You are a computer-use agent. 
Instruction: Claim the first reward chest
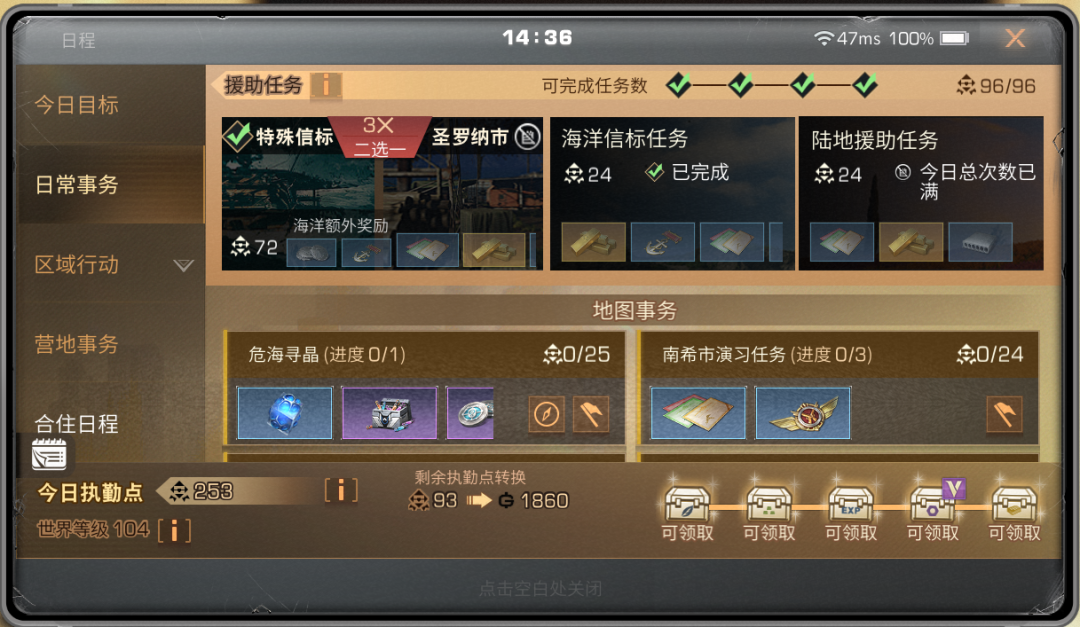687,505
